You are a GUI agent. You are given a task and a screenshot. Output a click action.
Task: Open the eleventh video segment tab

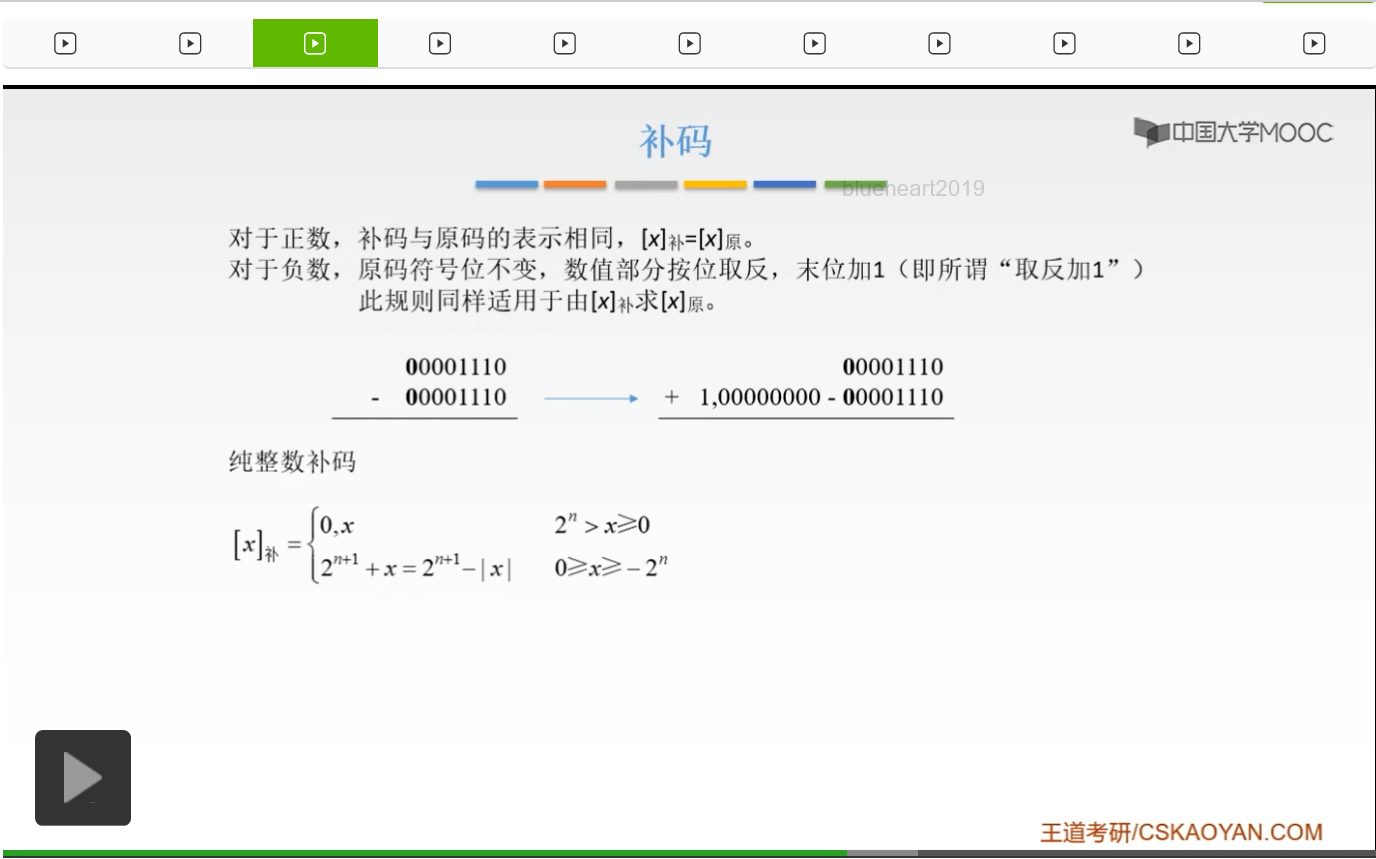click(x=1314, y=44)
